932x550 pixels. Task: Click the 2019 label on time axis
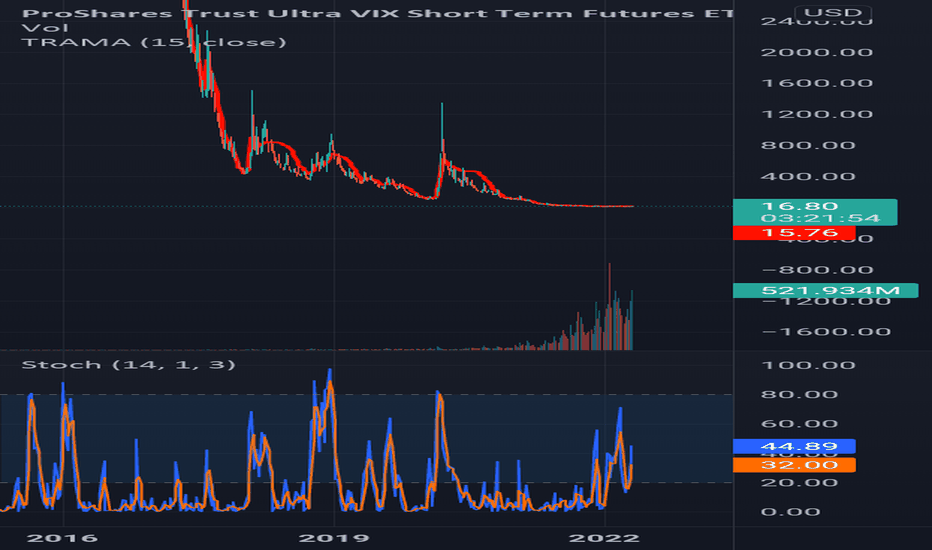(x=333, y=538)
